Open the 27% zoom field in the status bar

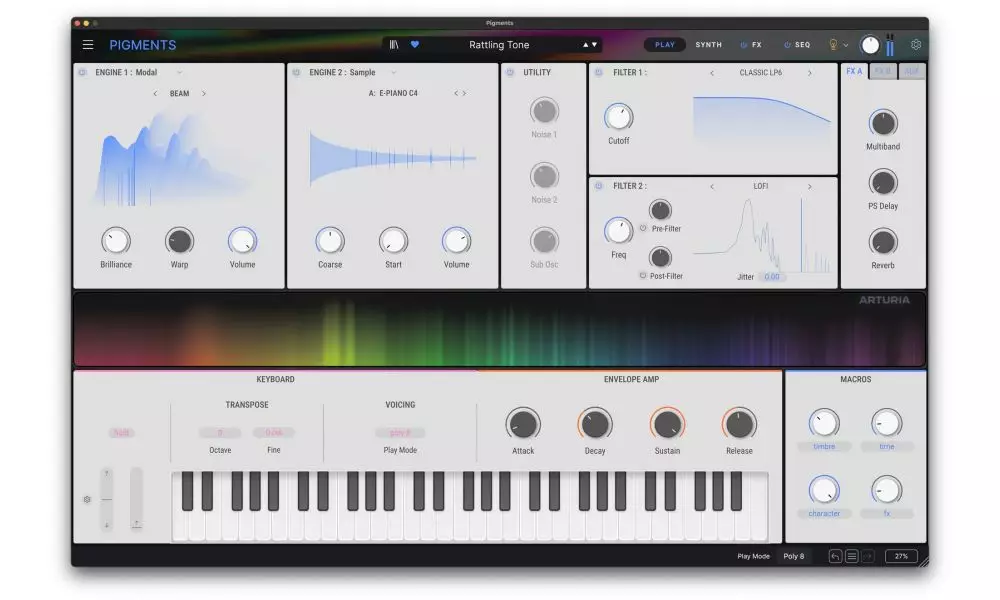tap(901, 556)
